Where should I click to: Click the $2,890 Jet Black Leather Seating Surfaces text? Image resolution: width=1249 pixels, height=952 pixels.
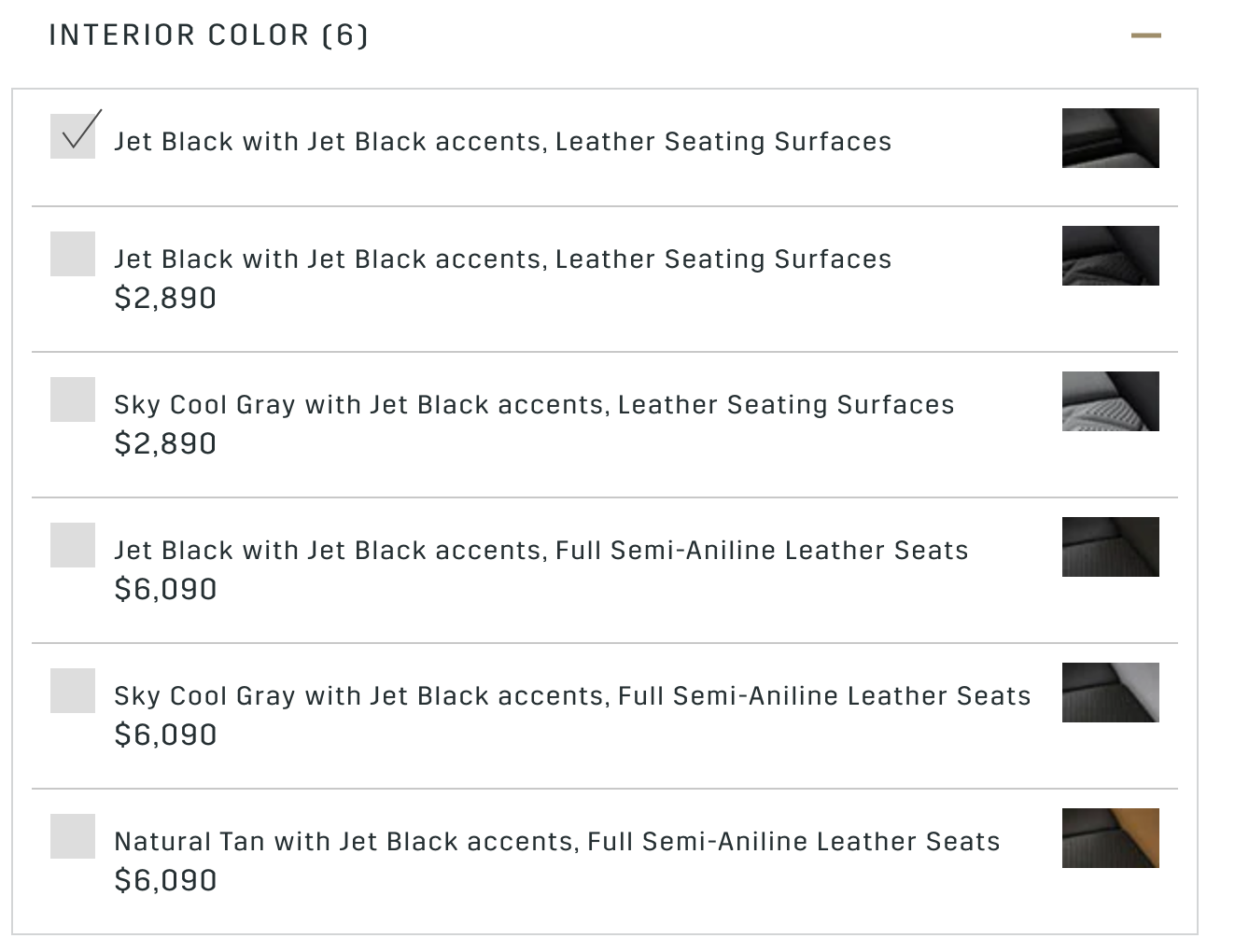coord(502,259)
